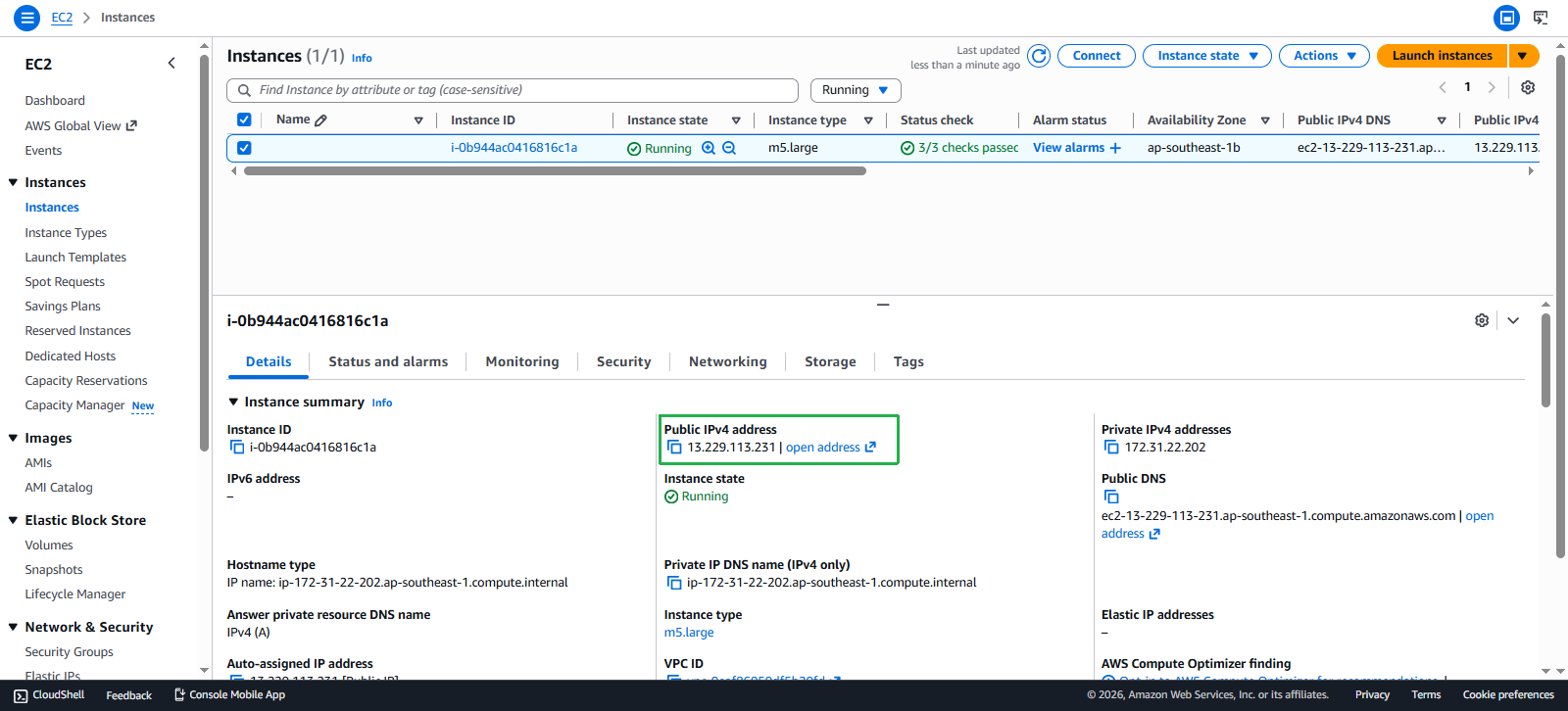Refresh the instances list
Image resolution: width=1568 pixels, height=711 pixels.
pos(1039,56)
